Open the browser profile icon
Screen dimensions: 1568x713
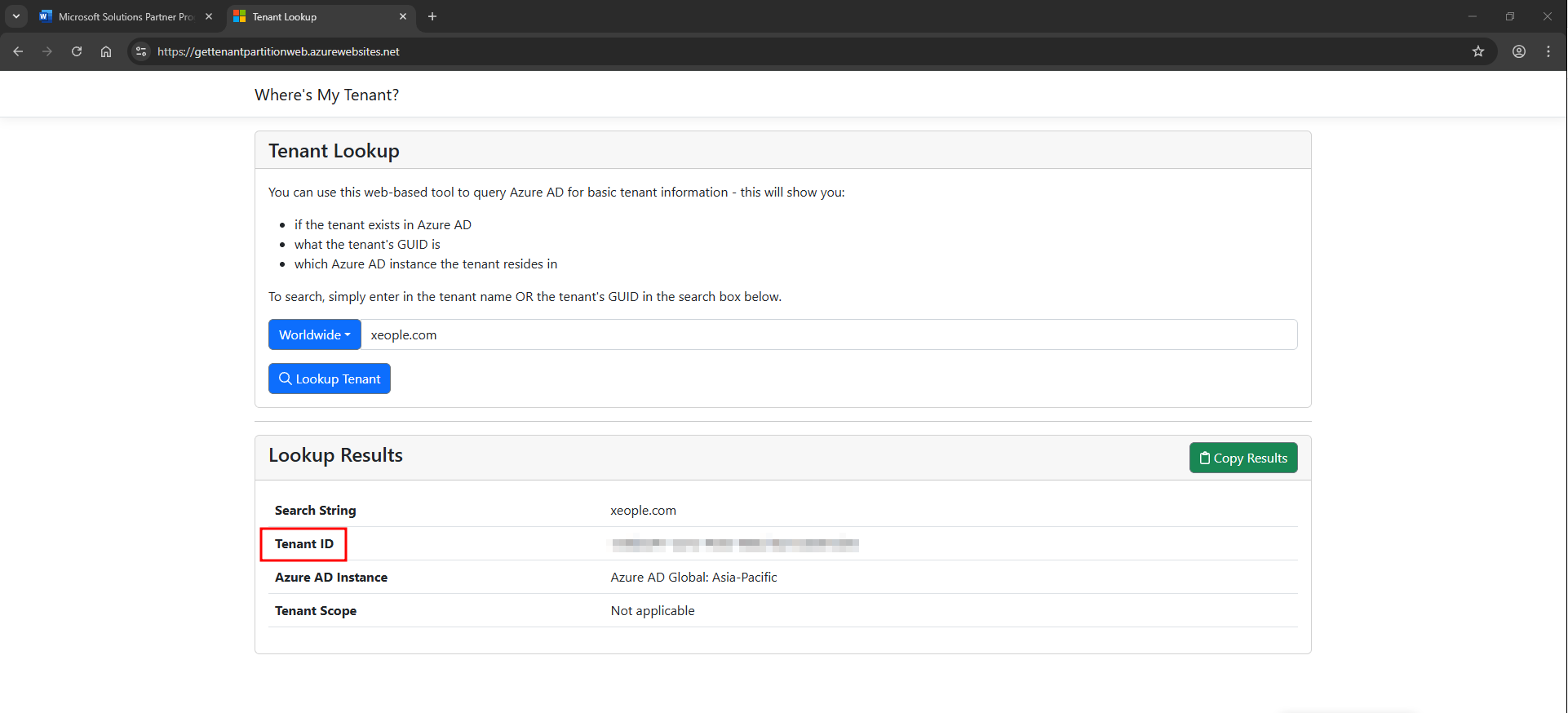pyautogui.click(x=1518, y=51)
